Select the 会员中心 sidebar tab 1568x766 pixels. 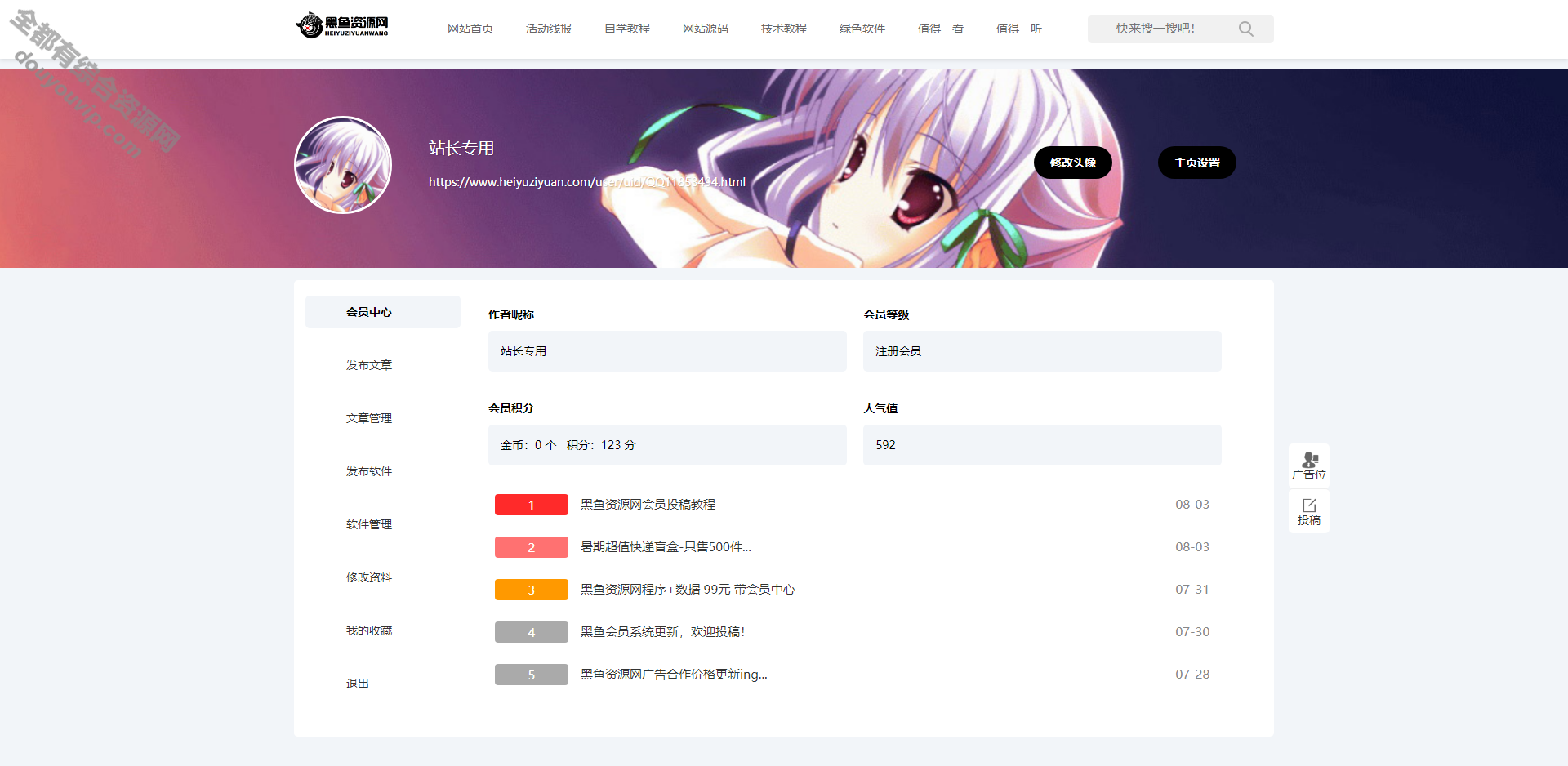click(383, 312)
